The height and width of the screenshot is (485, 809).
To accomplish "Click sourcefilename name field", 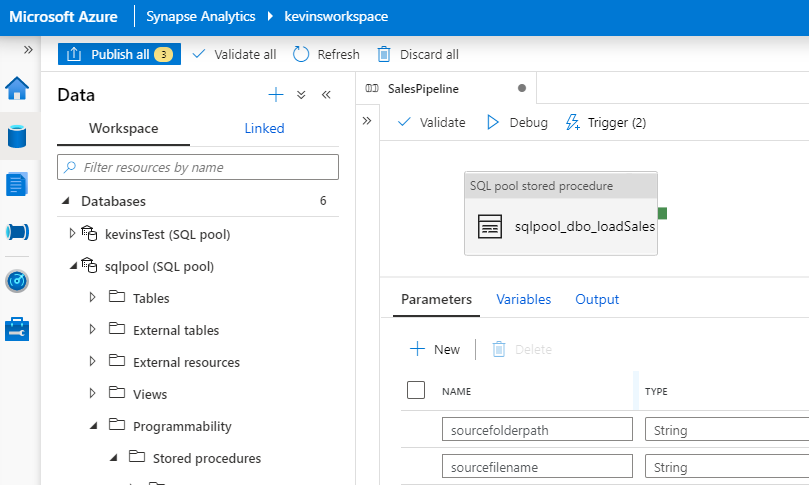I will 537,466.
